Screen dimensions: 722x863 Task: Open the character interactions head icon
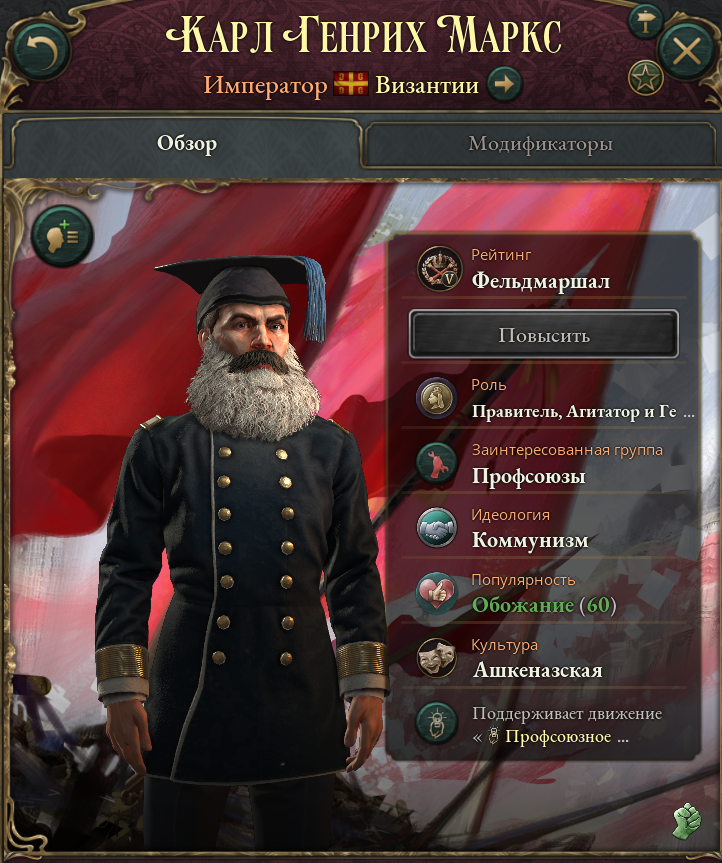(x=62, y=237)
